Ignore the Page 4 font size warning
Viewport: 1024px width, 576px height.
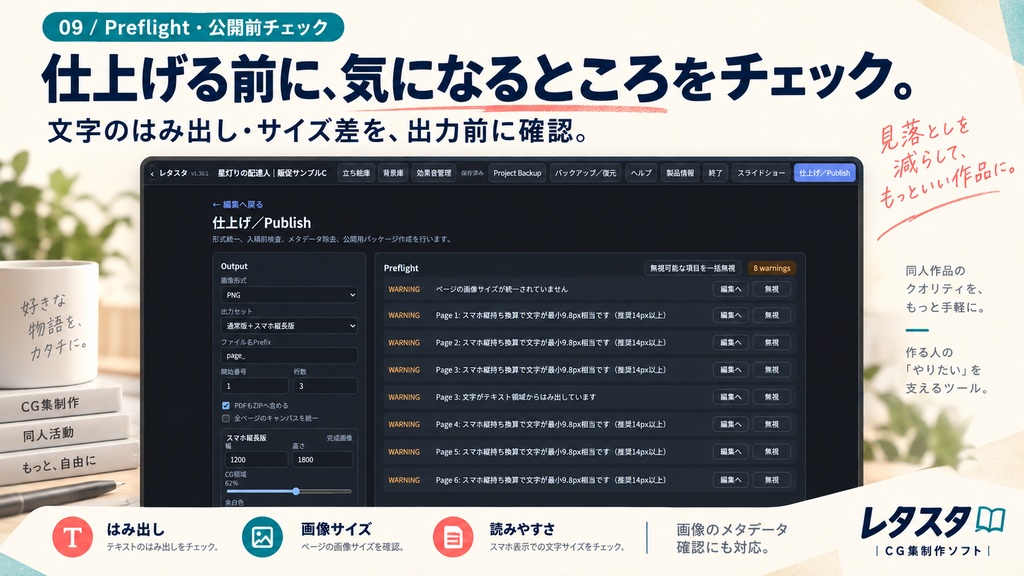pos(772,424)
